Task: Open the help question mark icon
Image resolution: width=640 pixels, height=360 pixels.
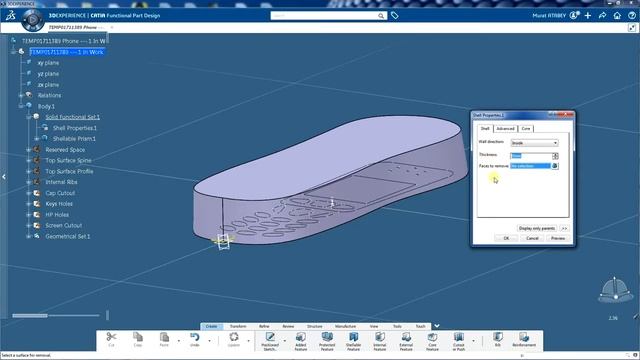Action: point(632,16)
